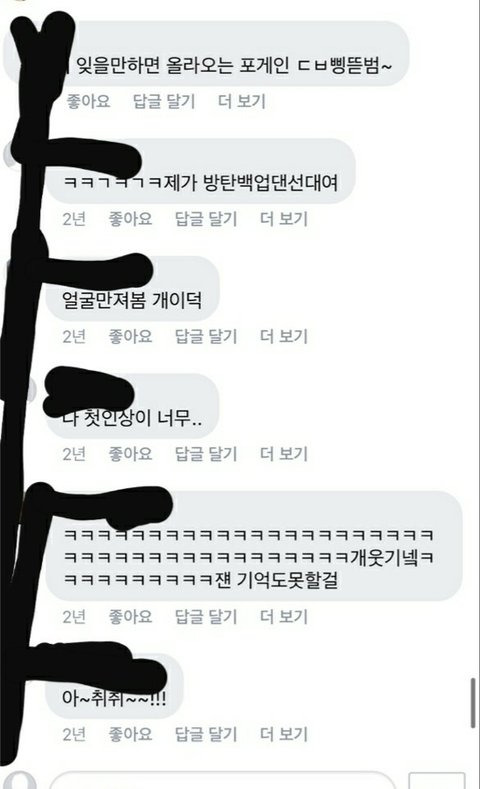This screenshot has width=480, height=789.
Task: Click the comment input field at the bottom
Action: pyautogui.click(x=221, y=781)
